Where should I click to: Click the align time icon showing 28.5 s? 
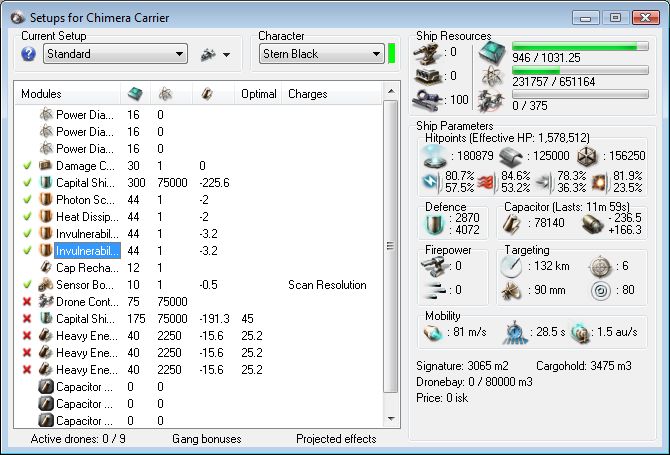tap(514, 332)
